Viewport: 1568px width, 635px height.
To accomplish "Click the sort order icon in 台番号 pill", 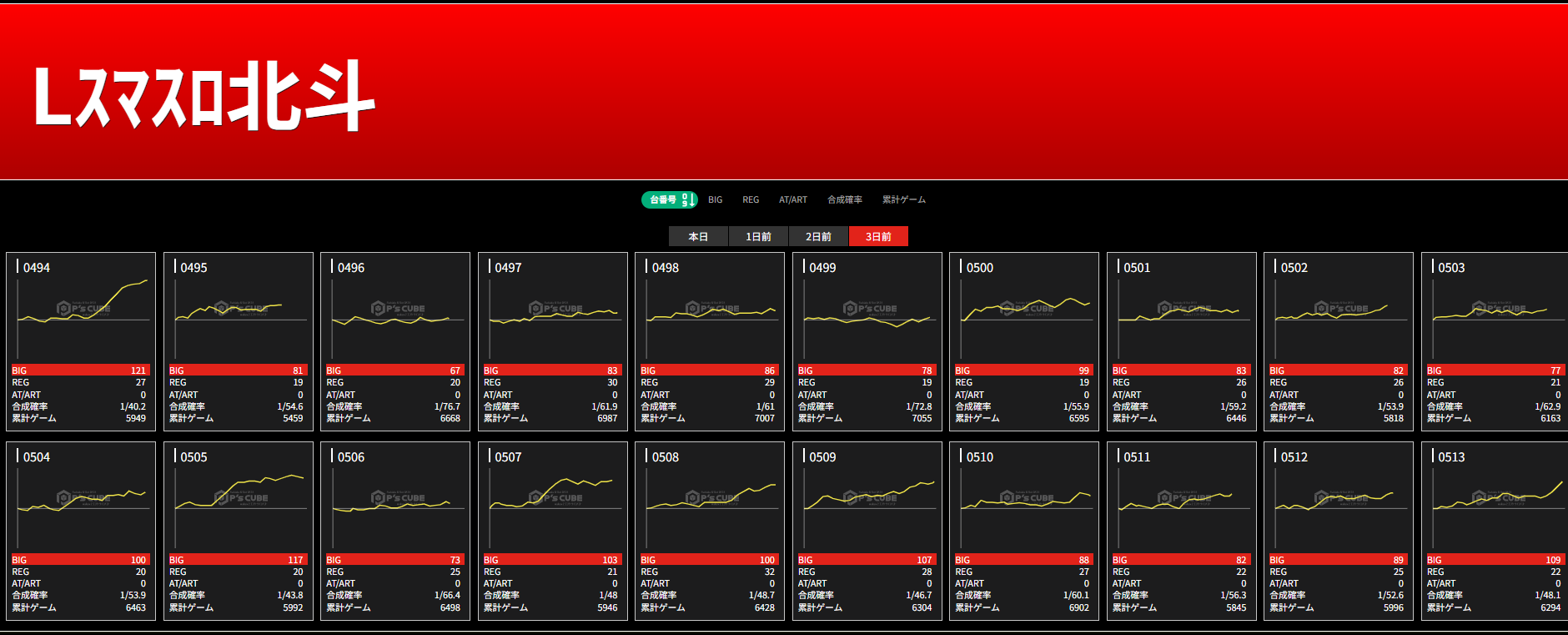I will coord(687,200).
